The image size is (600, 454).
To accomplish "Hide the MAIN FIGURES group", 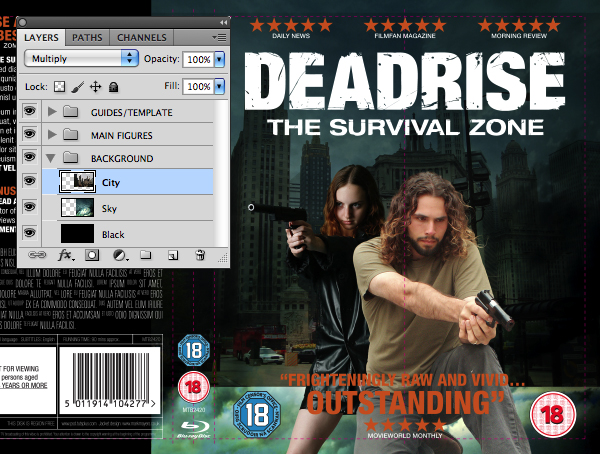I will [x=30, y=134].
